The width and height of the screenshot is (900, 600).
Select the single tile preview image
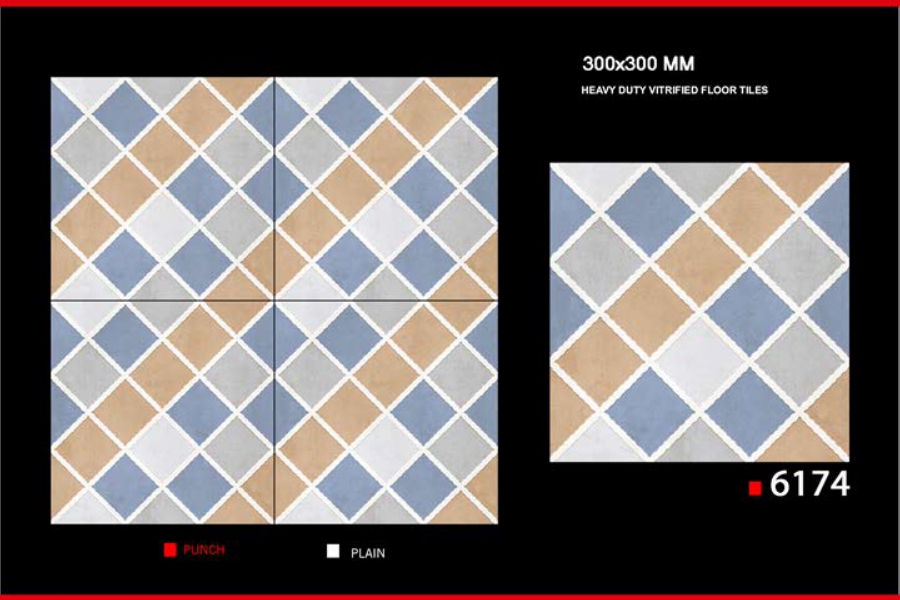[699, 312]
